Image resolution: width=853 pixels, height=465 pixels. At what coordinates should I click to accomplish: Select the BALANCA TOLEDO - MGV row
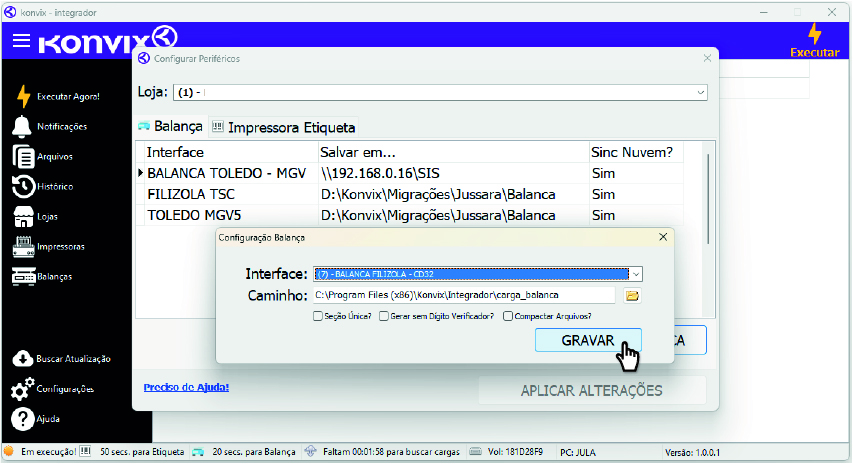(409, 173)
